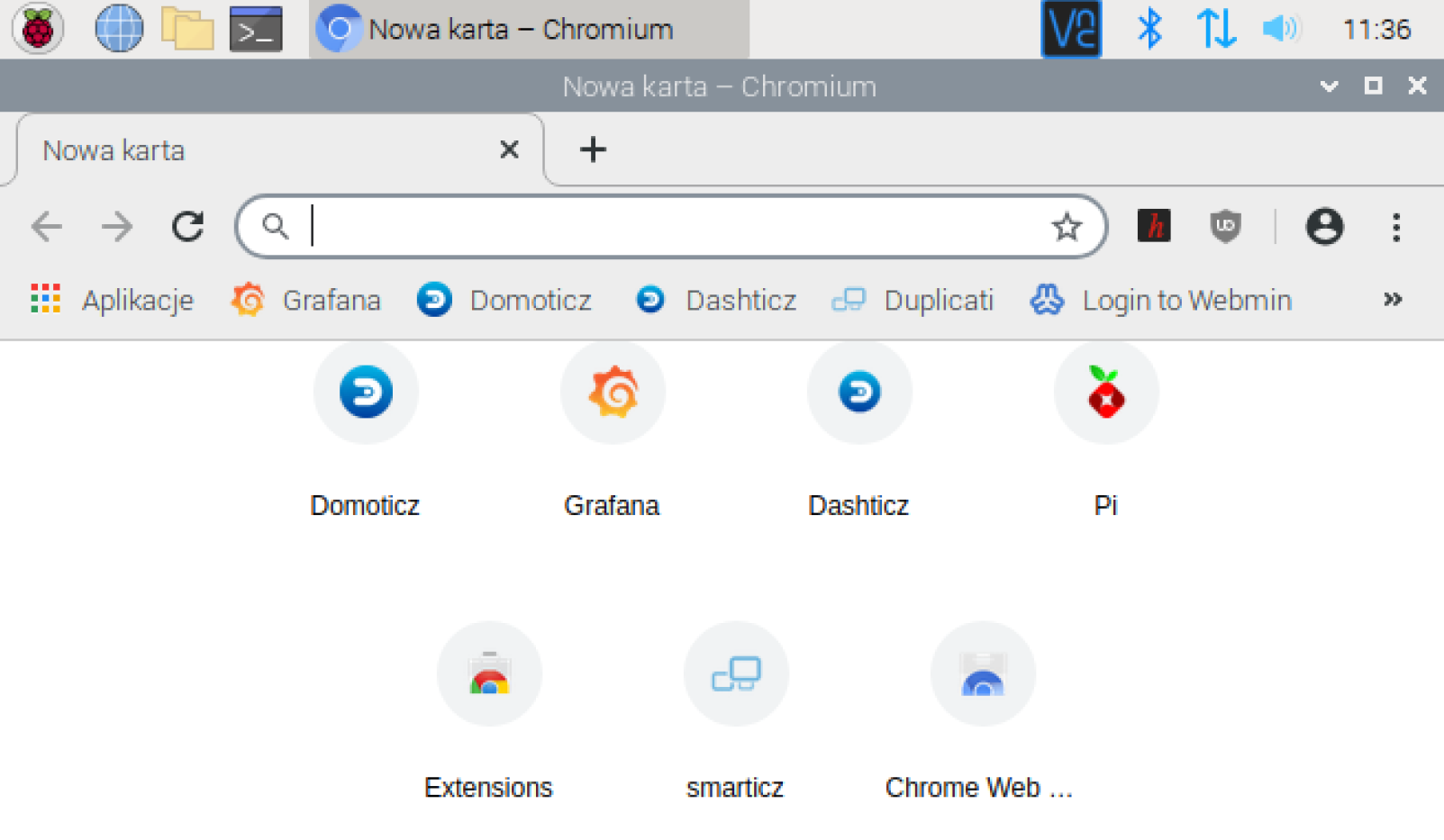The image size is (1444, 840).
Task: Go back to the previous page
Action: (x=47, y=226)
